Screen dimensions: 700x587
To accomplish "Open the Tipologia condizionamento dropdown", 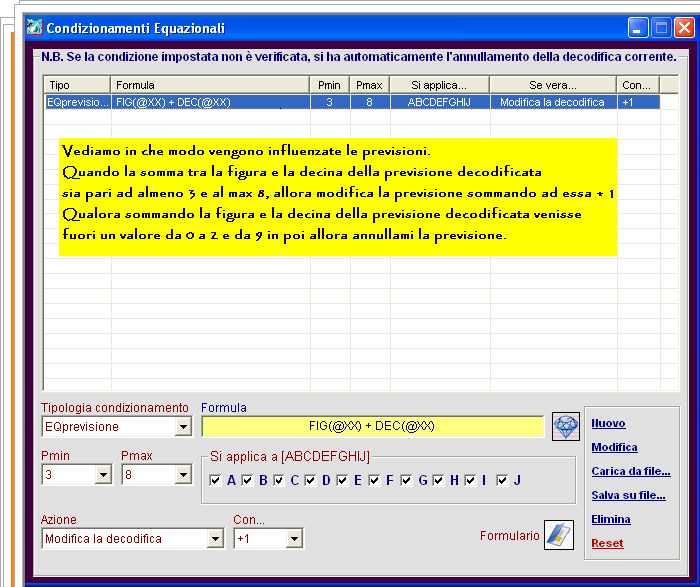I will (x=183, y=427).
